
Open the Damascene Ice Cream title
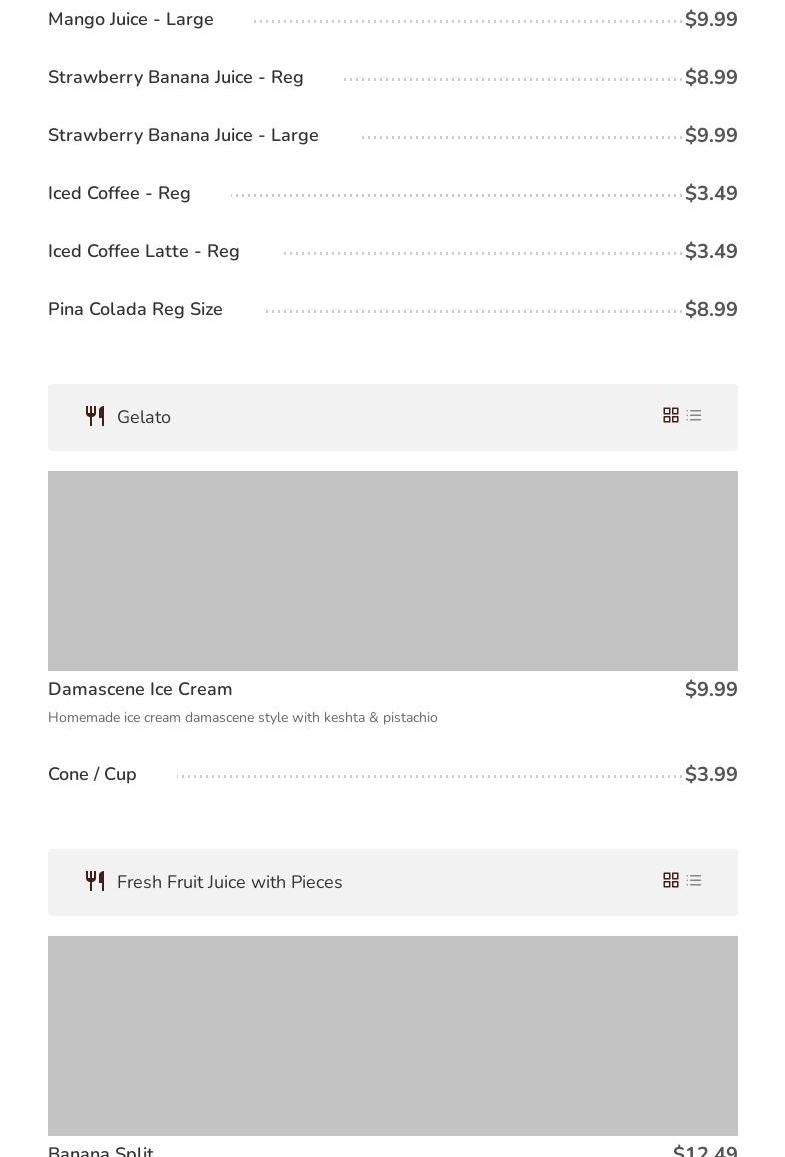coord(140,689)
